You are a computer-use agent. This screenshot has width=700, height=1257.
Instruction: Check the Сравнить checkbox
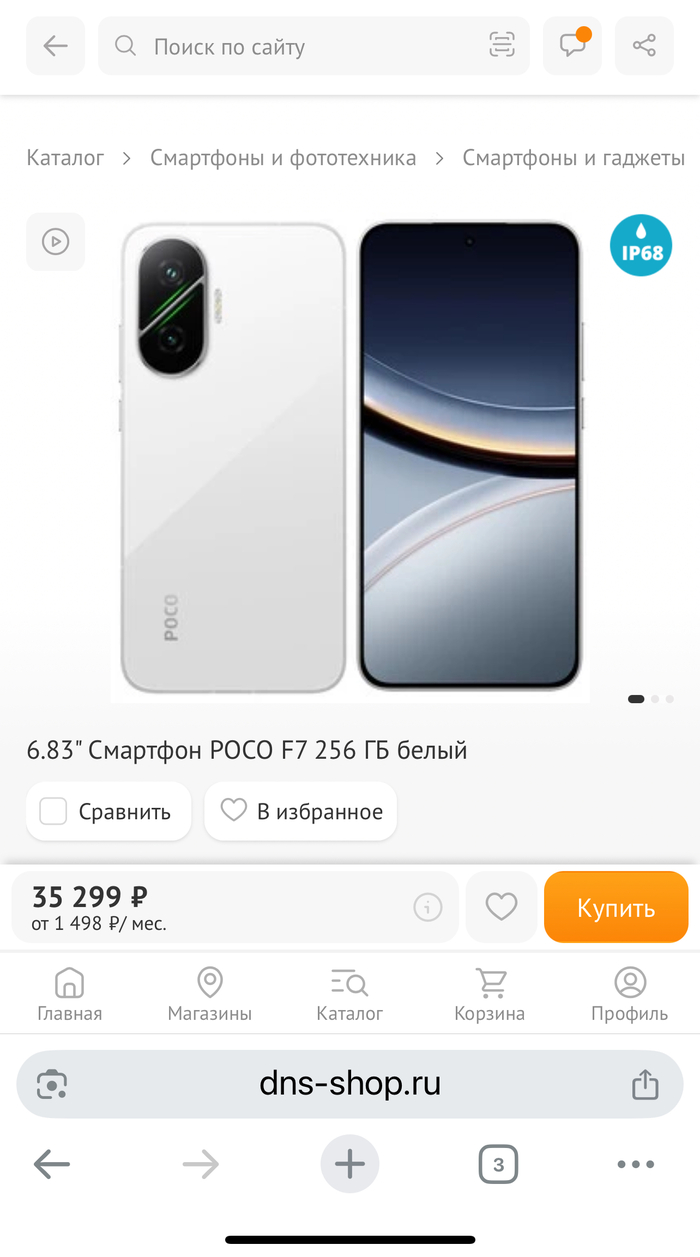(53, 811)
